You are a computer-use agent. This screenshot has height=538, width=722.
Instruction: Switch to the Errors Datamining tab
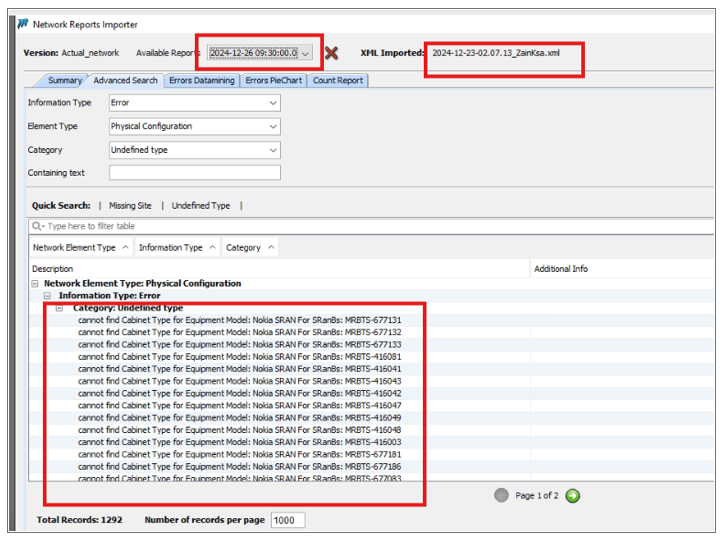click(x=200, y=80)
